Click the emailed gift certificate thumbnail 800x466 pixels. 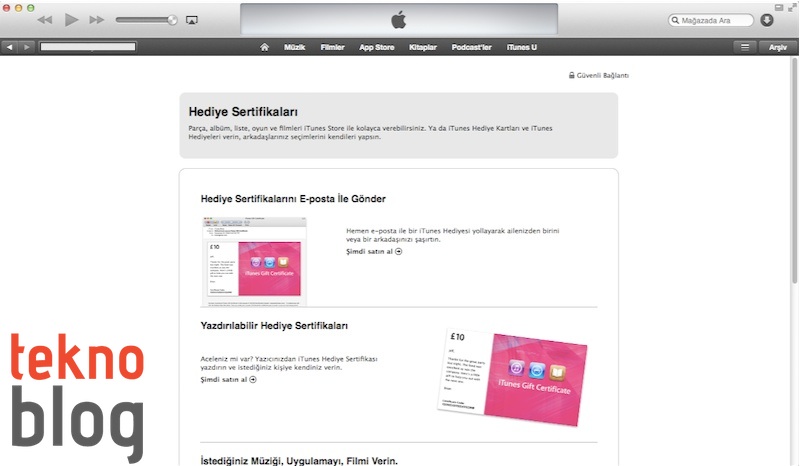(x=254, y=261)
